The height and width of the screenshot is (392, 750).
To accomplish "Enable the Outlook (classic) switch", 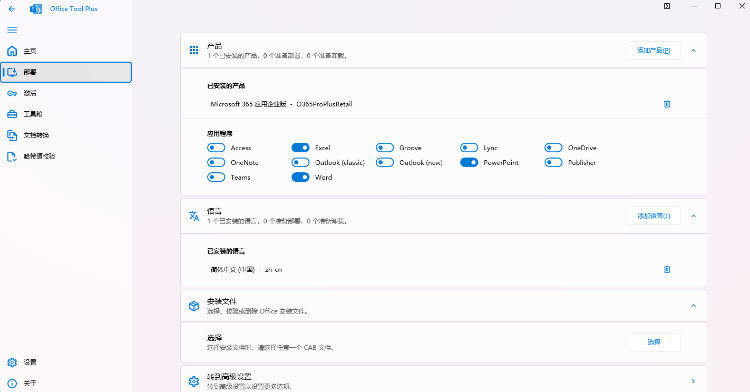I will [x=300, y=163].
